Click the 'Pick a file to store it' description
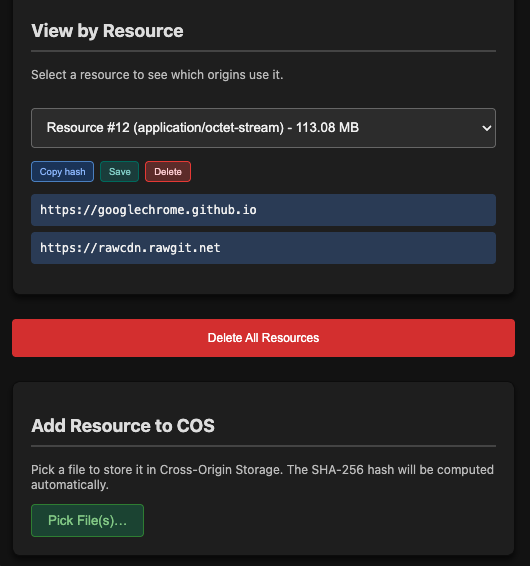530x566 pixels. (x=262, y=477)
